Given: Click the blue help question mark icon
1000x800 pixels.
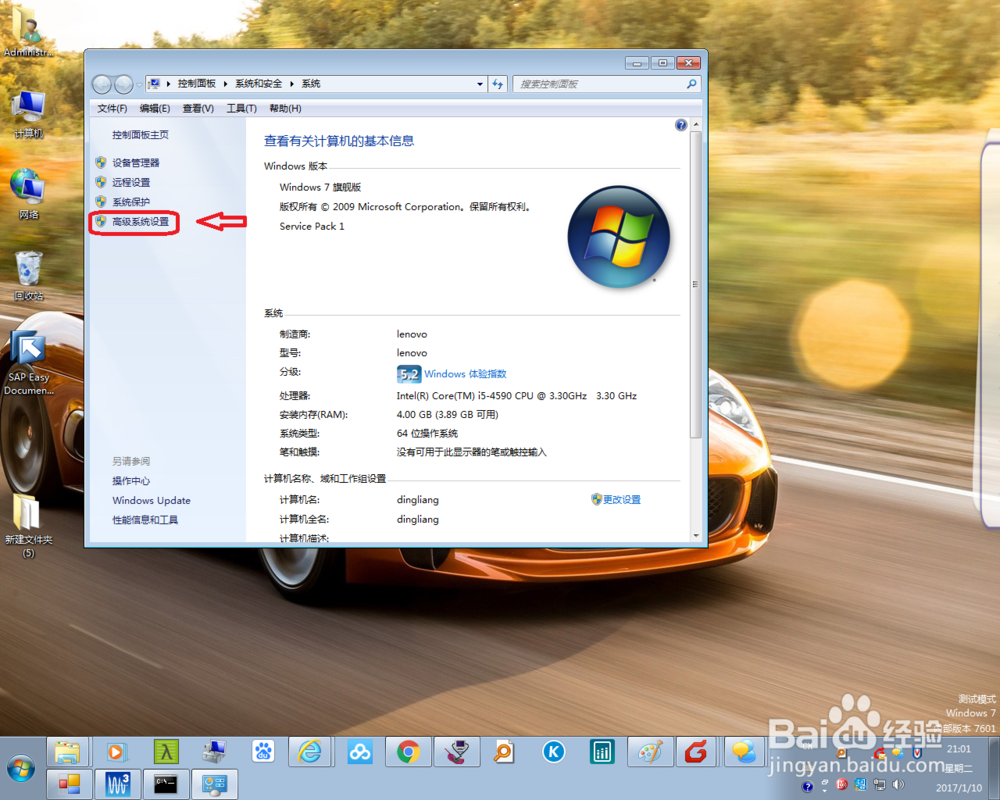Looking at the screenshot, I should pyautogui.click(x=681, y=124).
